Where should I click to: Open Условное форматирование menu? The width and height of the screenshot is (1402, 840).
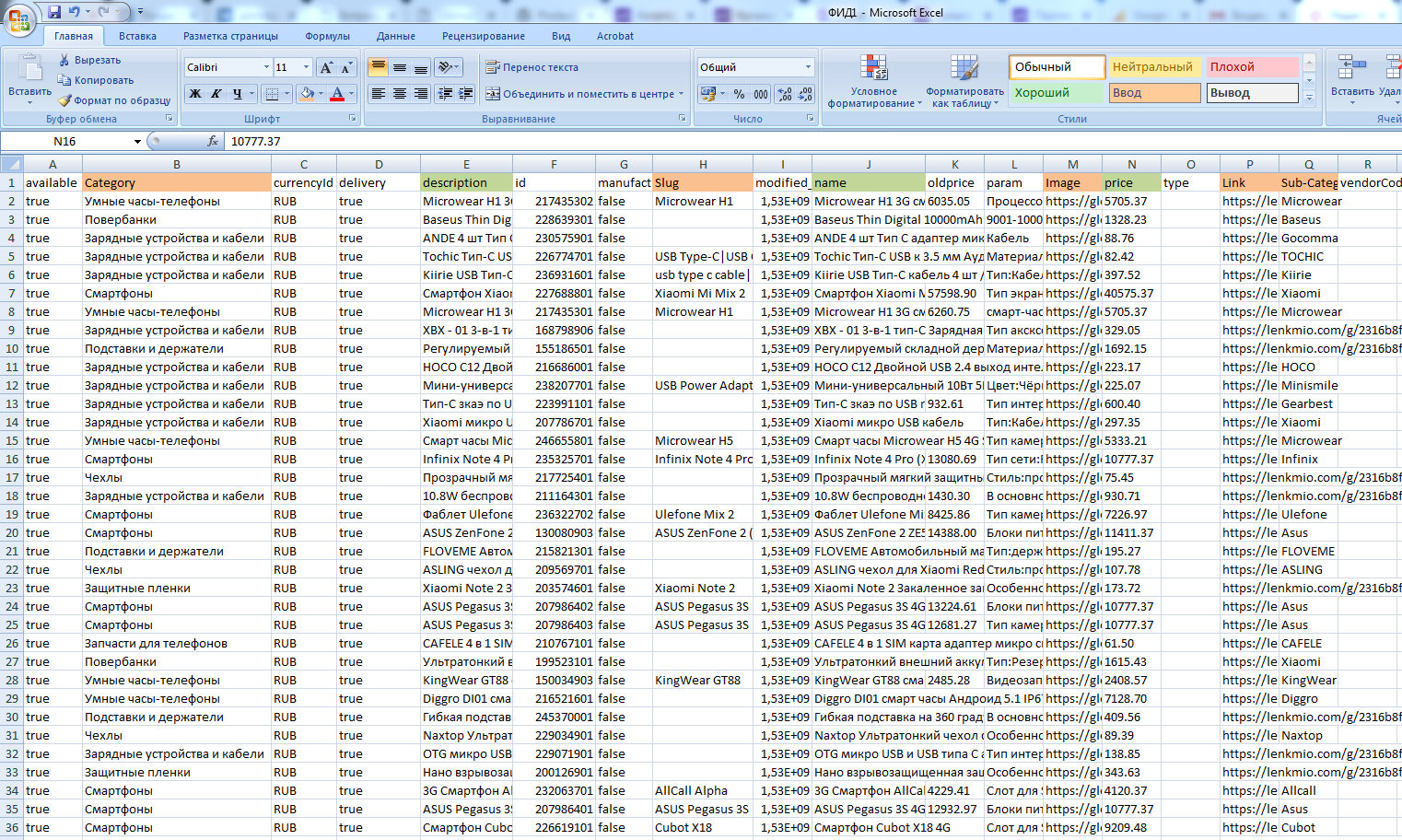pos(874,81)
